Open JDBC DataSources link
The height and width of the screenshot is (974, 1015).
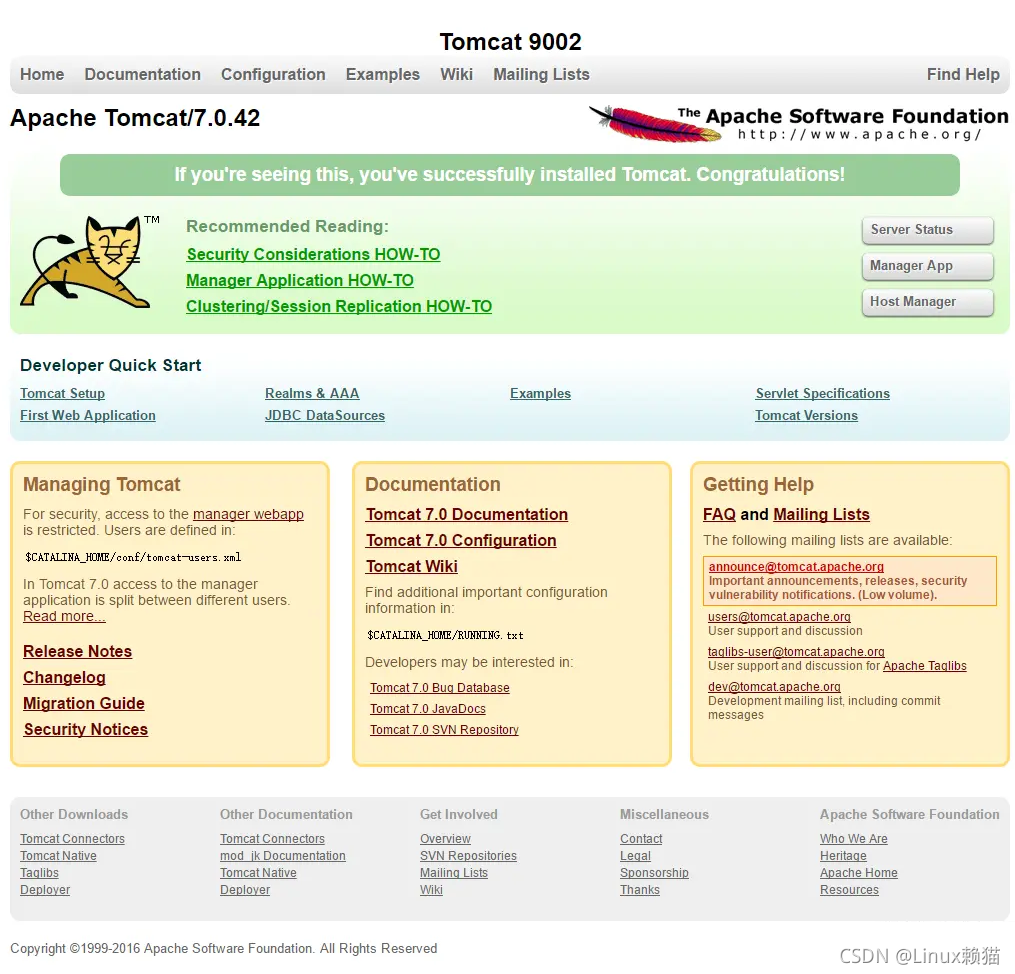pyautogui.click(x=325, y=415)
